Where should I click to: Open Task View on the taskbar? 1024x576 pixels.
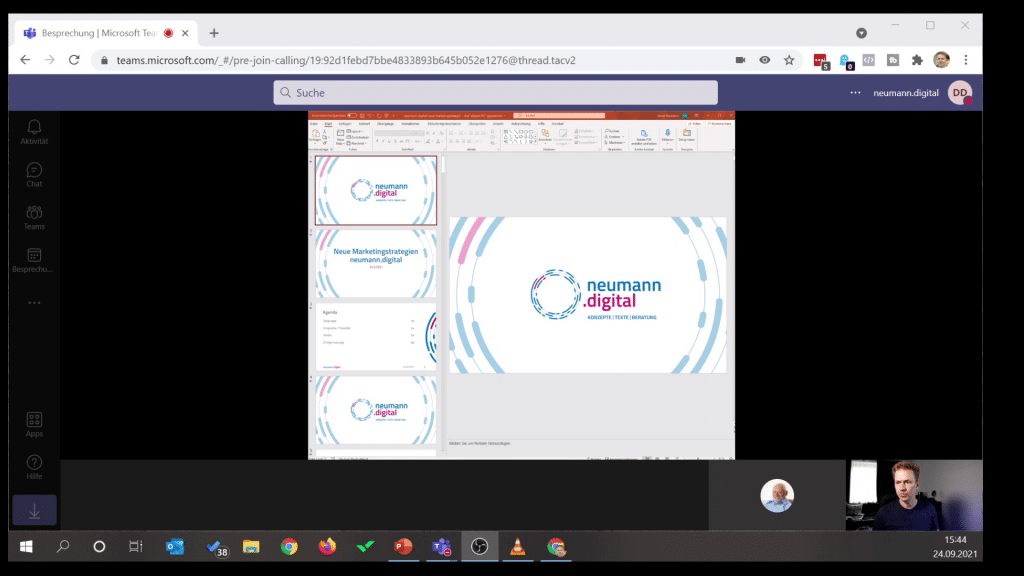[x=136, y=547]
